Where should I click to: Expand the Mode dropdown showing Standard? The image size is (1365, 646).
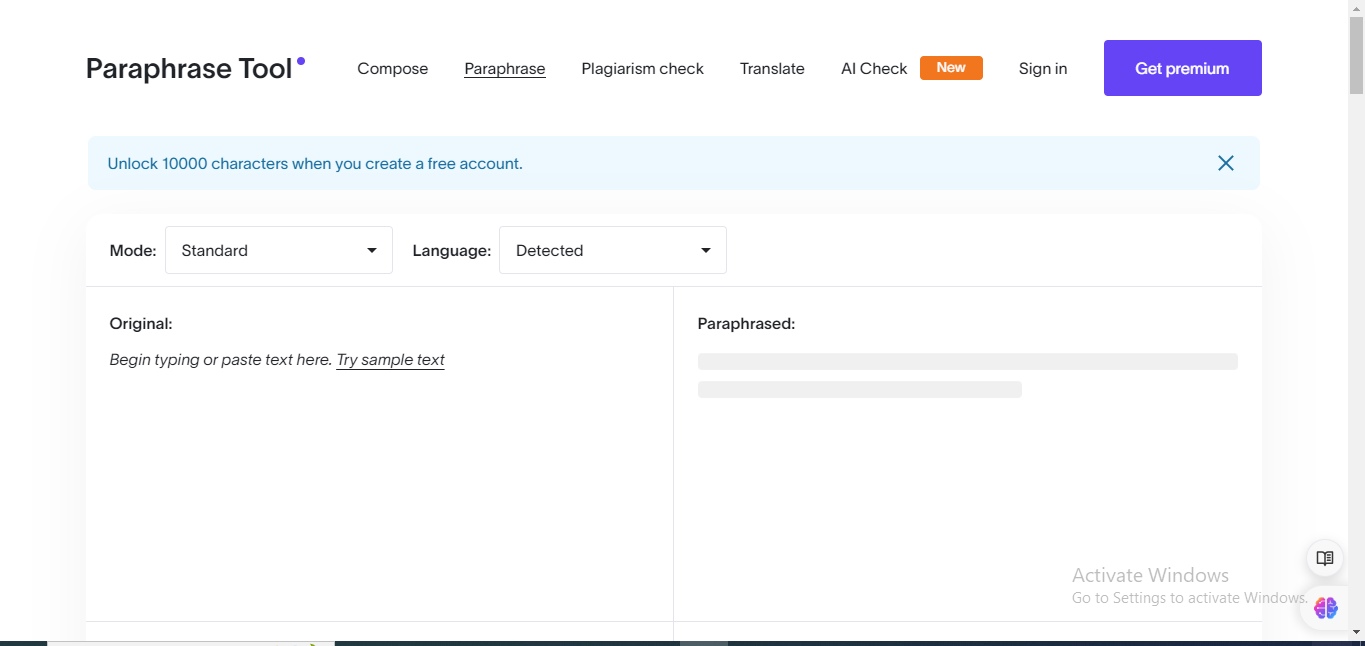[278, 250]
